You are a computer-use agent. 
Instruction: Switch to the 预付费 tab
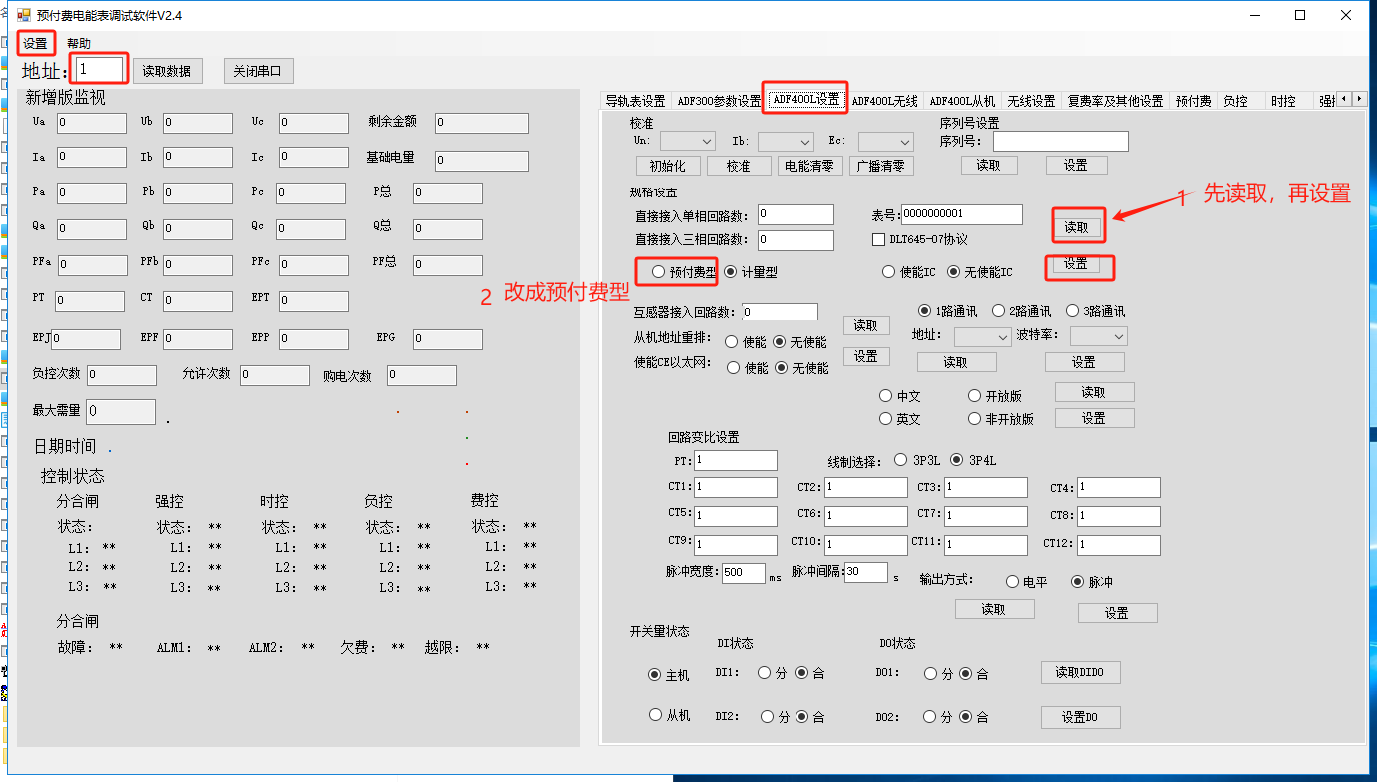pyautogui.click(x=1192, y=99)
